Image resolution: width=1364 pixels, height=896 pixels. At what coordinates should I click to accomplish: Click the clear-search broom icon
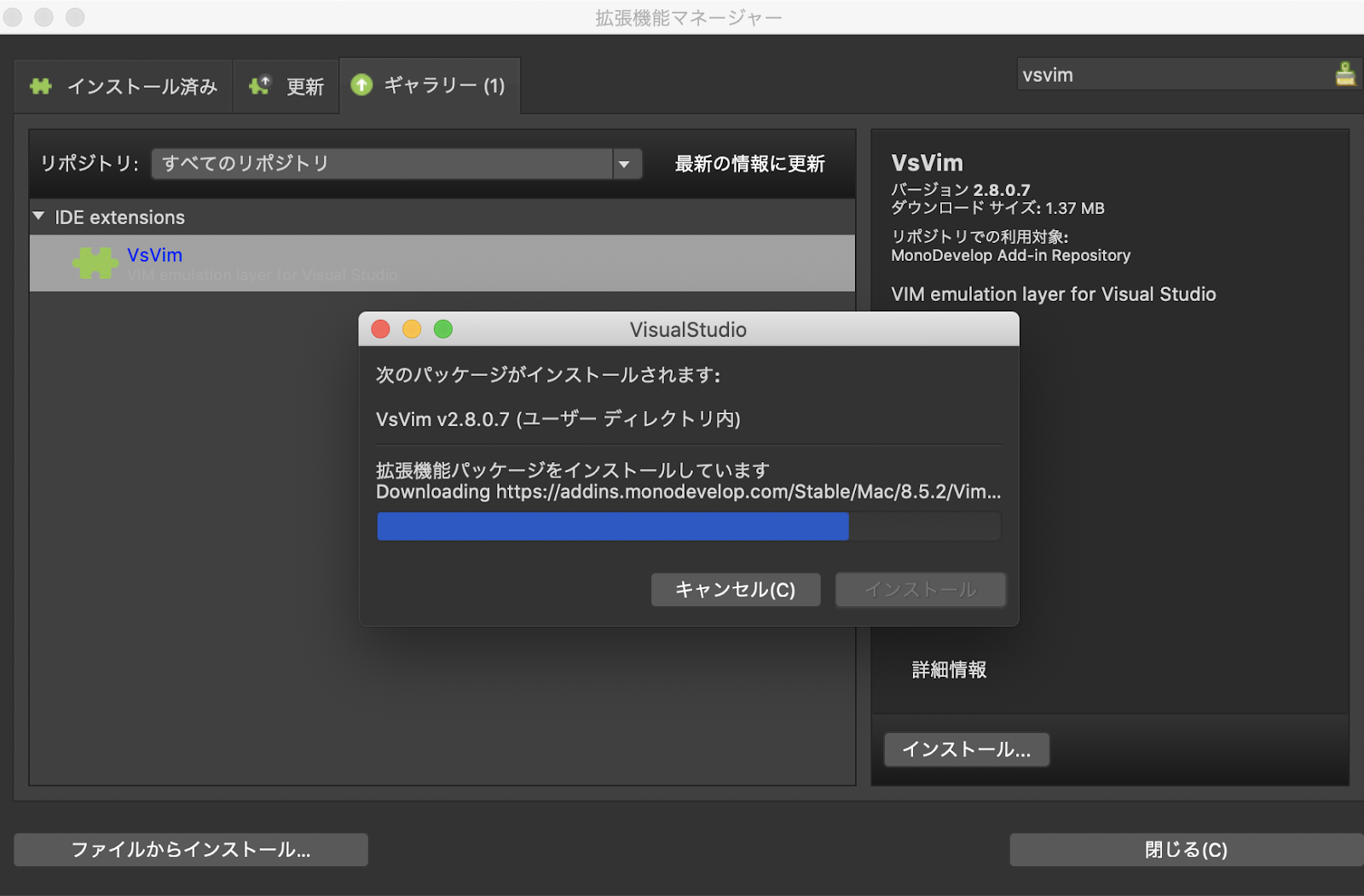1345,74
